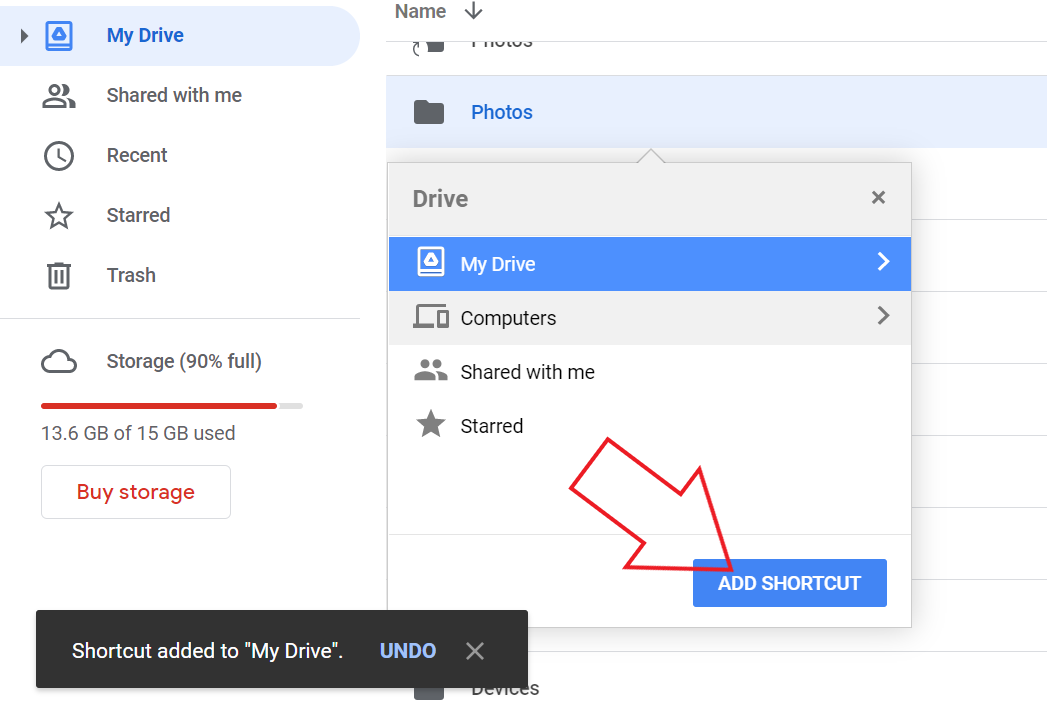This screenshot has height=703, width=1047.
Task: Click the Recent clock icon
Action: (x=59, y=156)
